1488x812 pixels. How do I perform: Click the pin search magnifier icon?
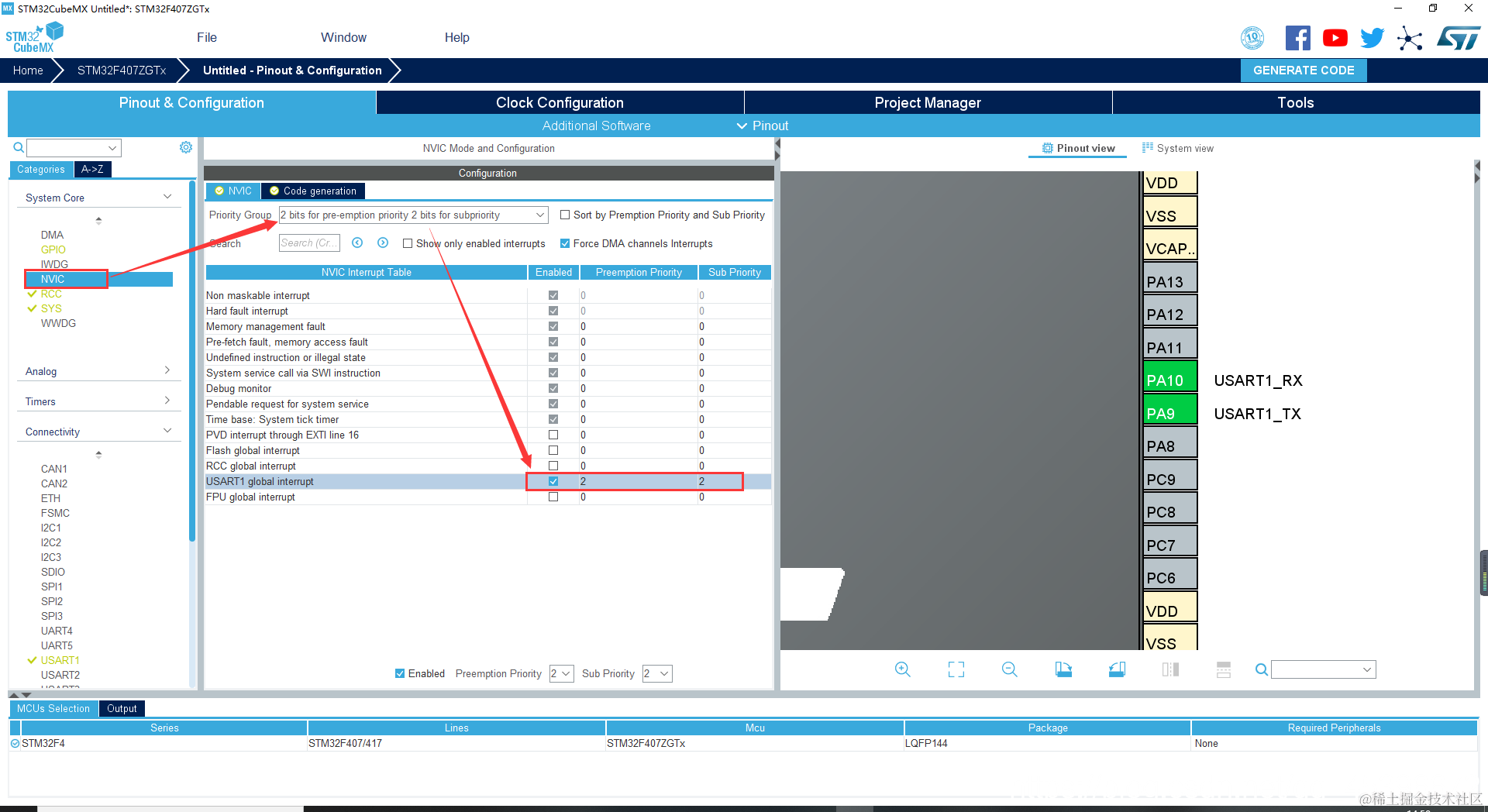tap(1262, 669)
